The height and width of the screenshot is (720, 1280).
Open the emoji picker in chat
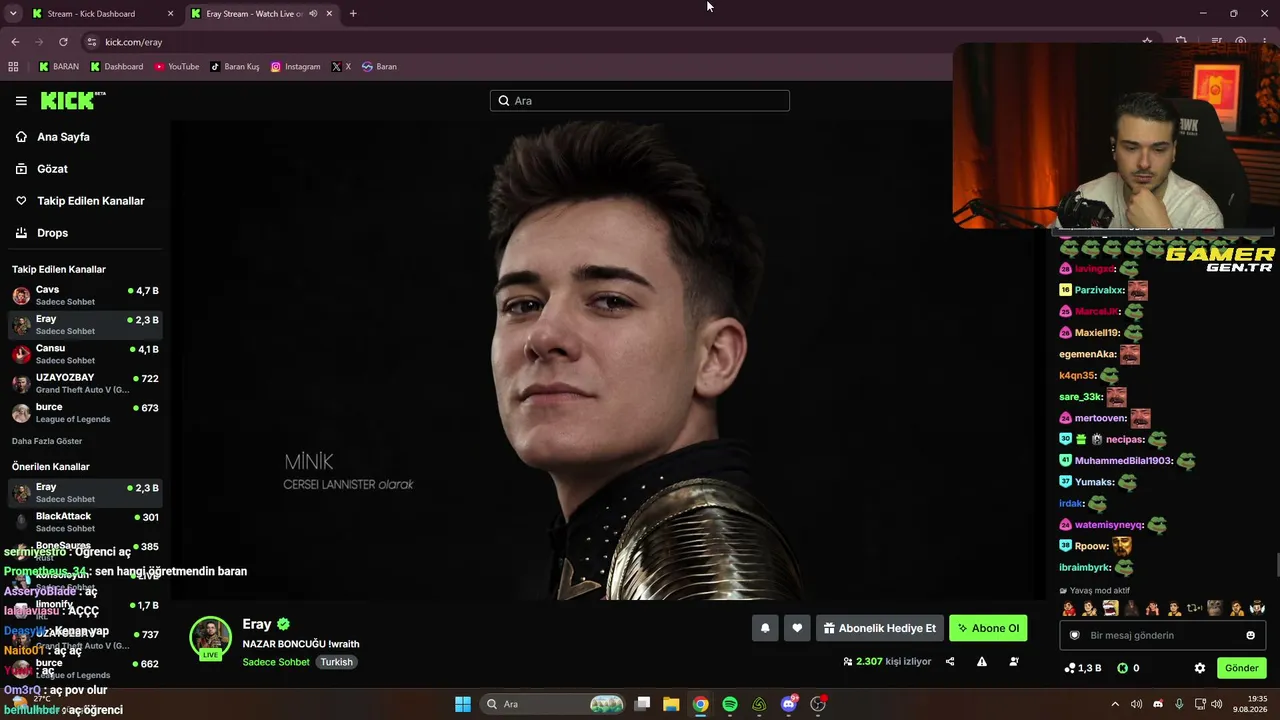coord(1250,635)
